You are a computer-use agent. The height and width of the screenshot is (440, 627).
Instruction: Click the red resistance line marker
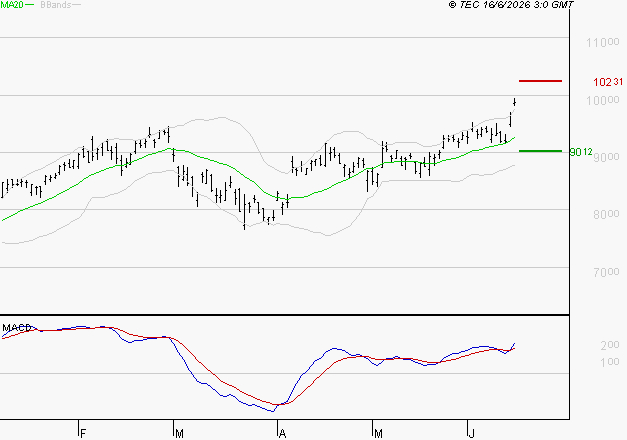pyautogui.click(x=540, y=81)
